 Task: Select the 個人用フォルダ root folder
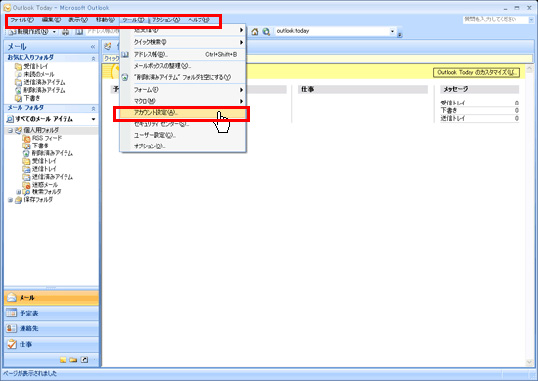pyautogui.click(x=41, y=130)
